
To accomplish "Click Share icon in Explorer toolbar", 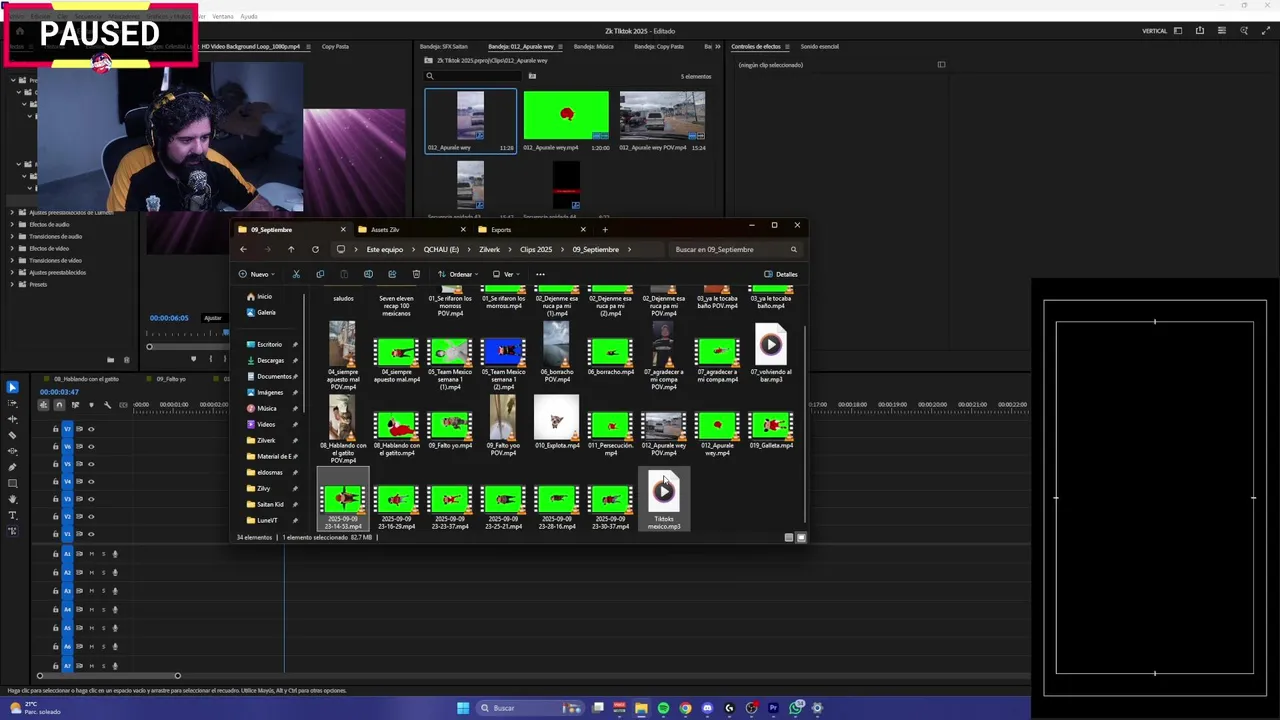I will [392, 274].
